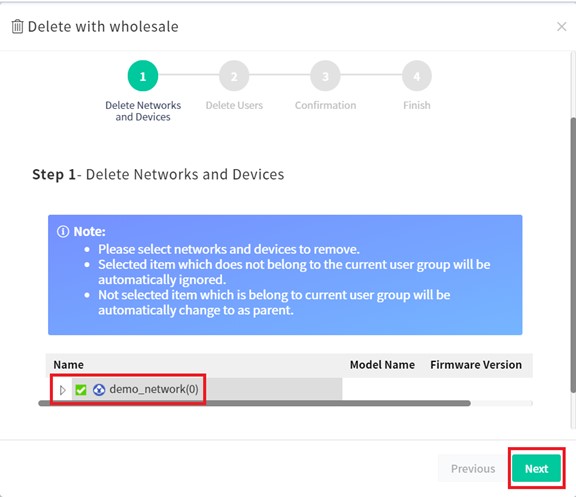Click the network icon beside demo_network(0)

click(x=99, y=389)
